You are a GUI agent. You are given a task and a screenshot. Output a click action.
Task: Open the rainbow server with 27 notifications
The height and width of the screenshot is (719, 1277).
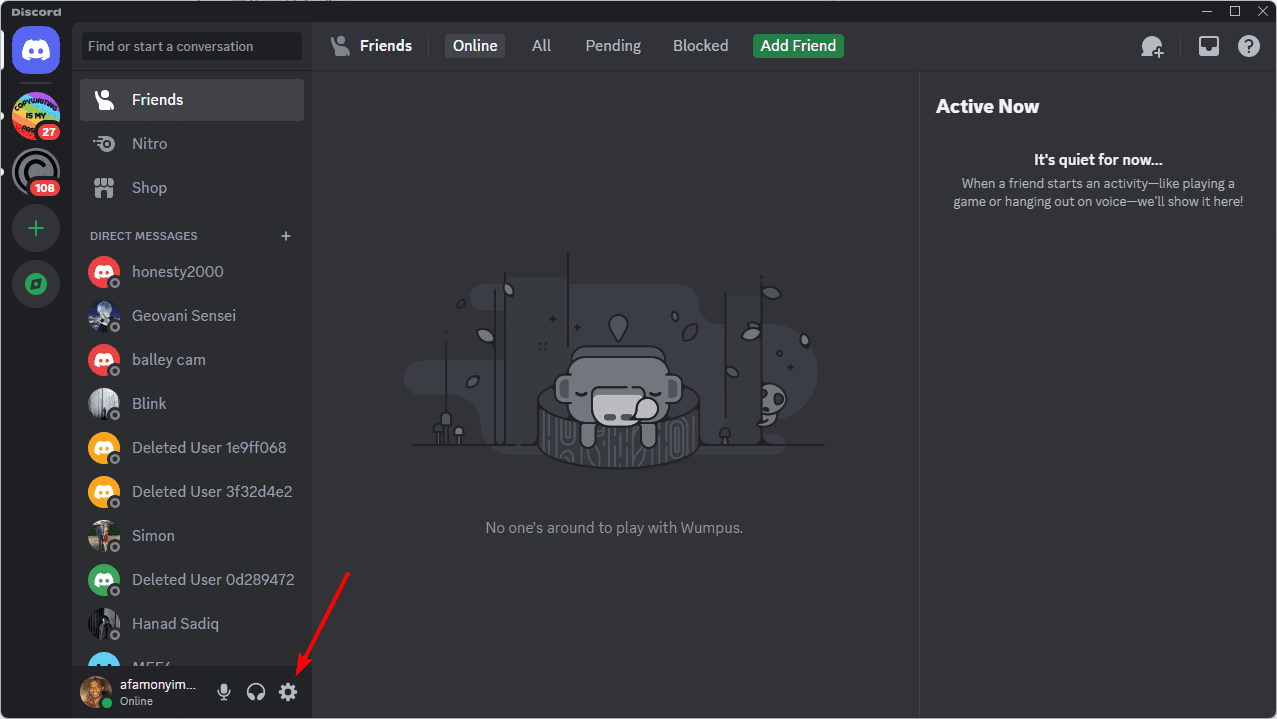(36, 116)
